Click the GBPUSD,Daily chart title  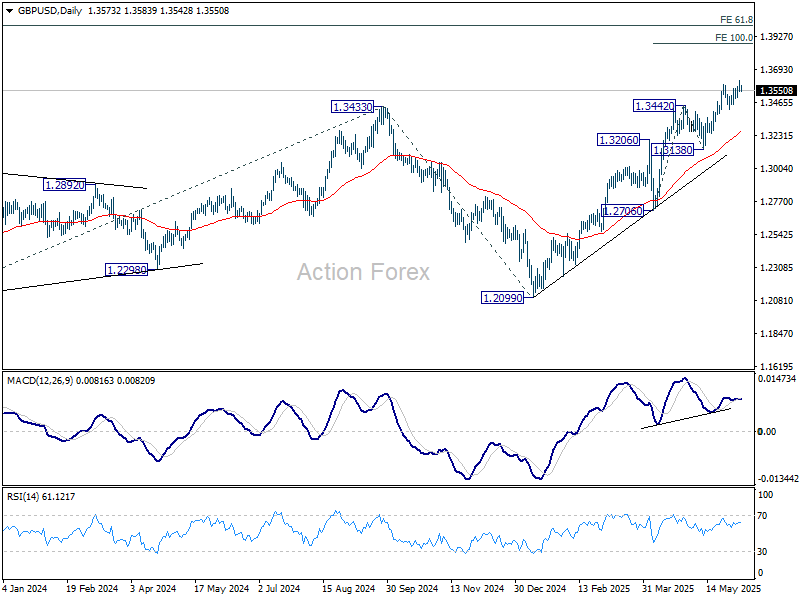[45, 10]
